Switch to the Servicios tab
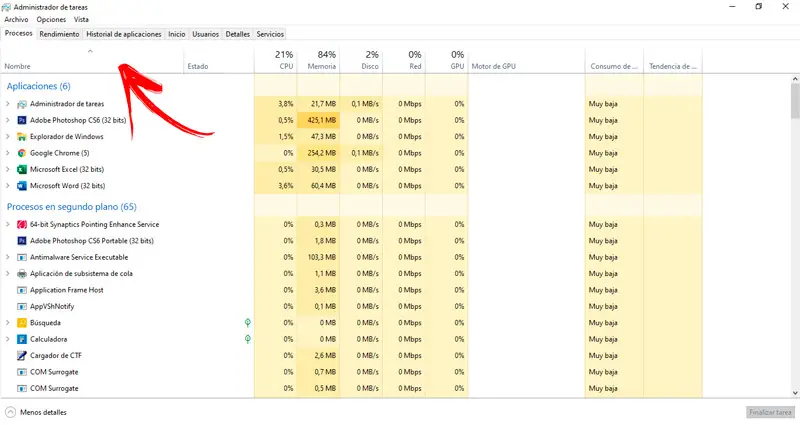 tap(270, 34)
